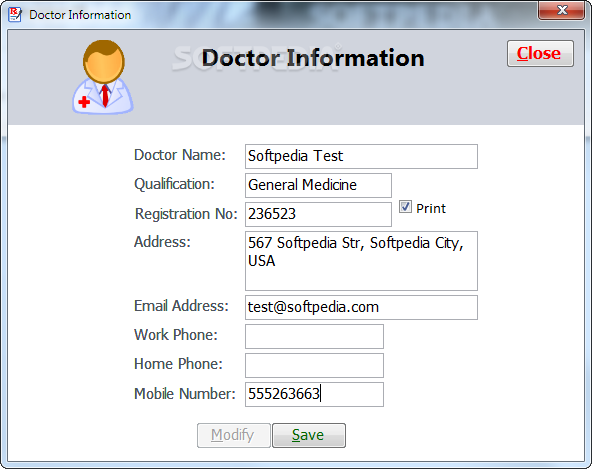Select the Registration No field
The height and width of the screenshot is (469, 592).
(318, 214)
